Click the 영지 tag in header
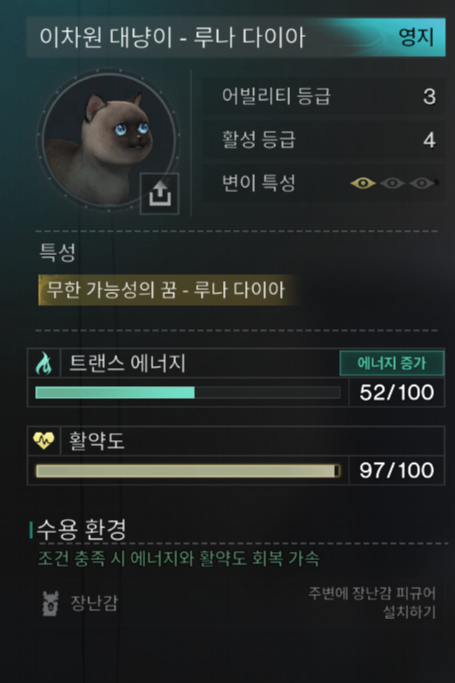455x683 pixels. coord(416,37)
